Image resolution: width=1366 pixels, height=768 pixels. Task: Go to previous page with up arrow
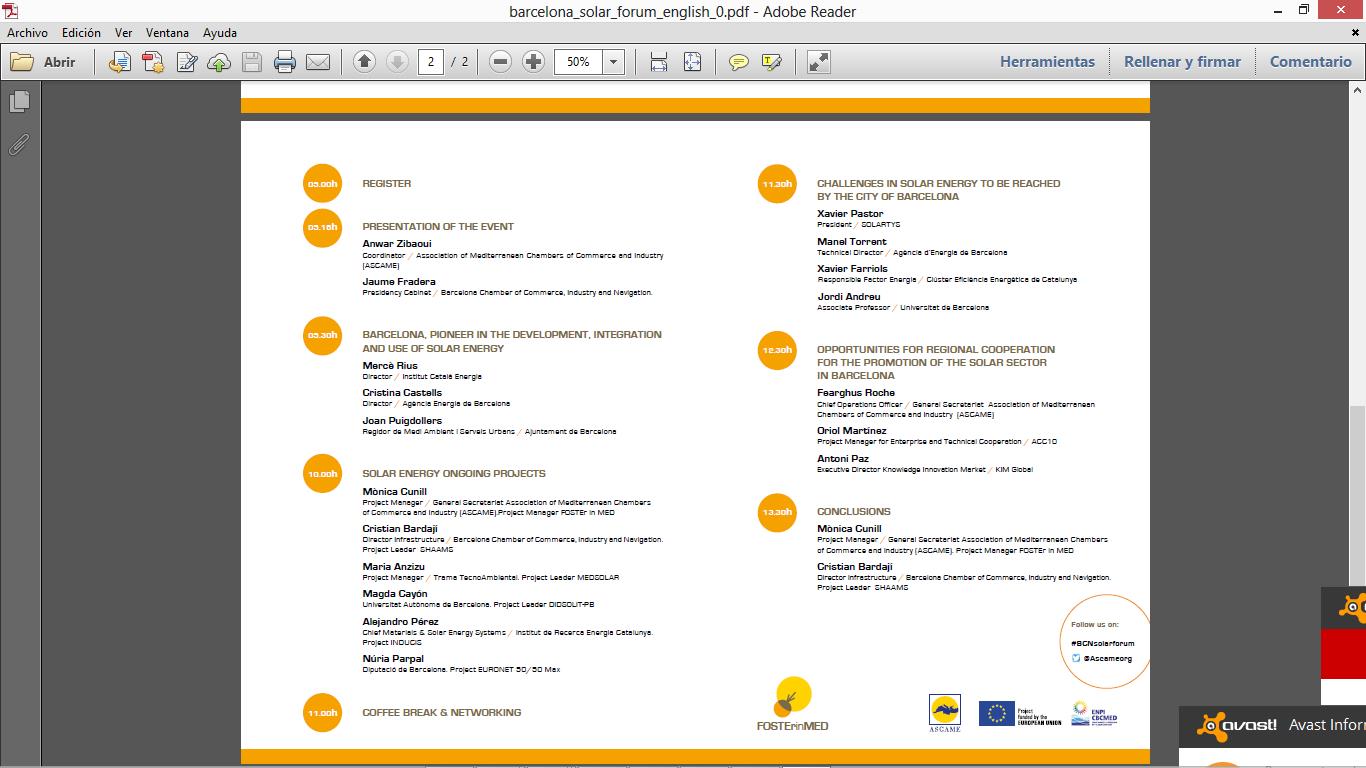tap(365, 62)
